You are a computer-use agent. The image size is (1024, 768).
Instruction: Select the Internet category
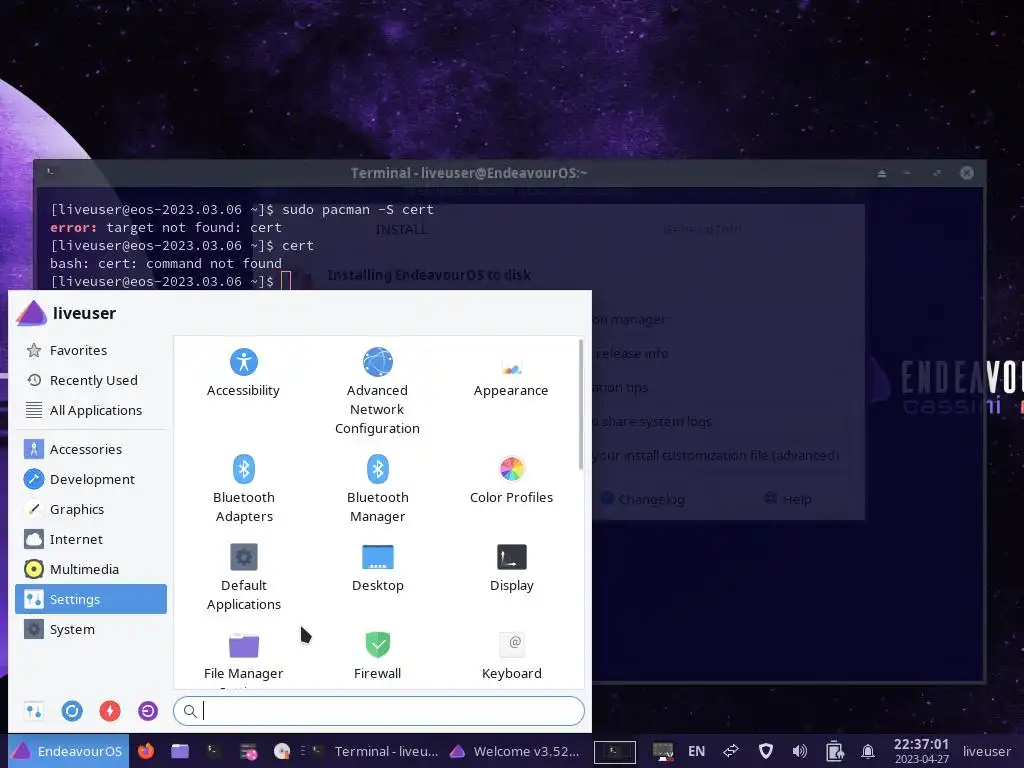91,539
